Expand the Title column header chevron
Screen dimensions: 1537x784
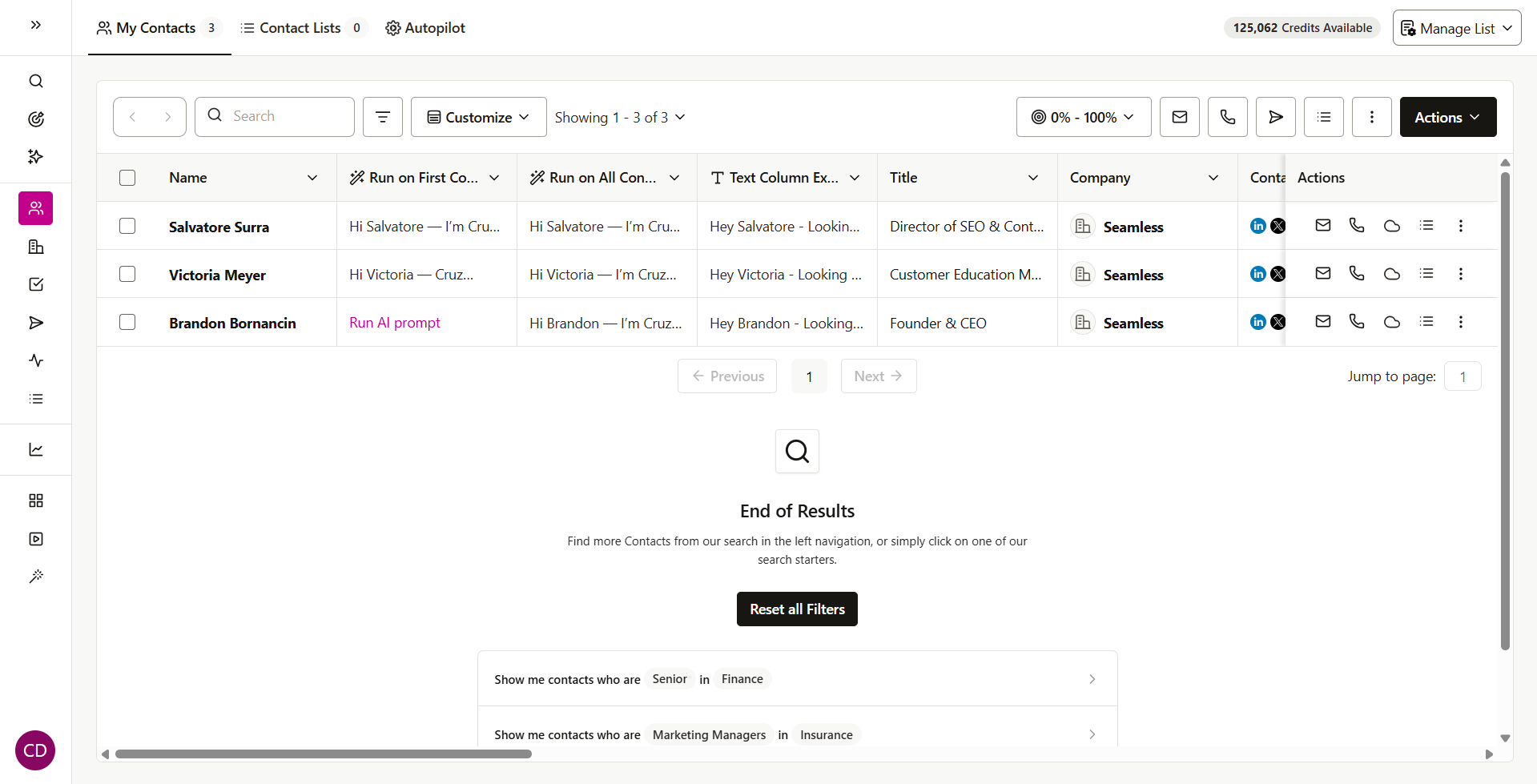click(1033, 178)
